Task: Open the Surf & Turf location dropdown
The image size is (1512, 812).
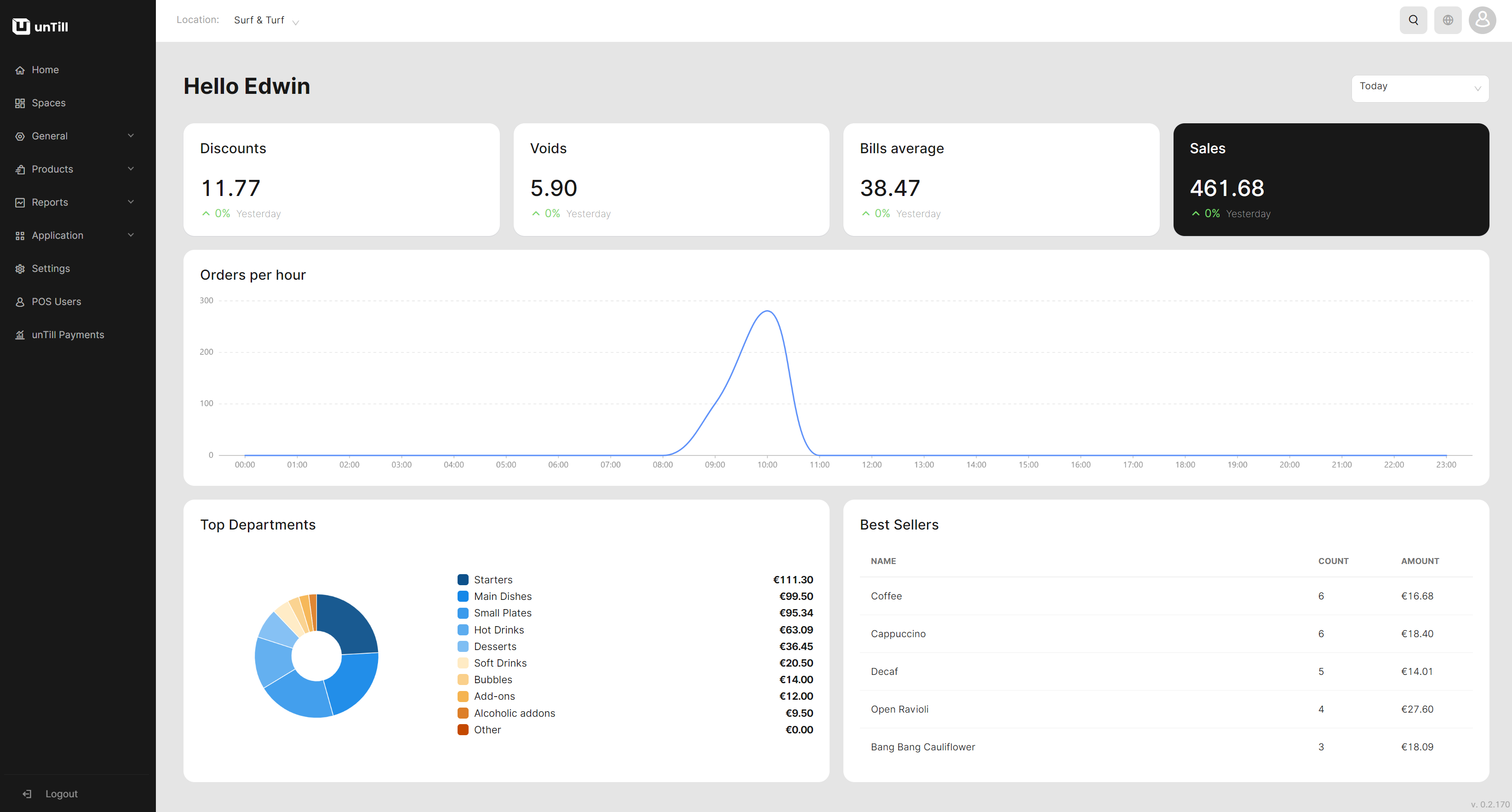Action: click(266, 21)
